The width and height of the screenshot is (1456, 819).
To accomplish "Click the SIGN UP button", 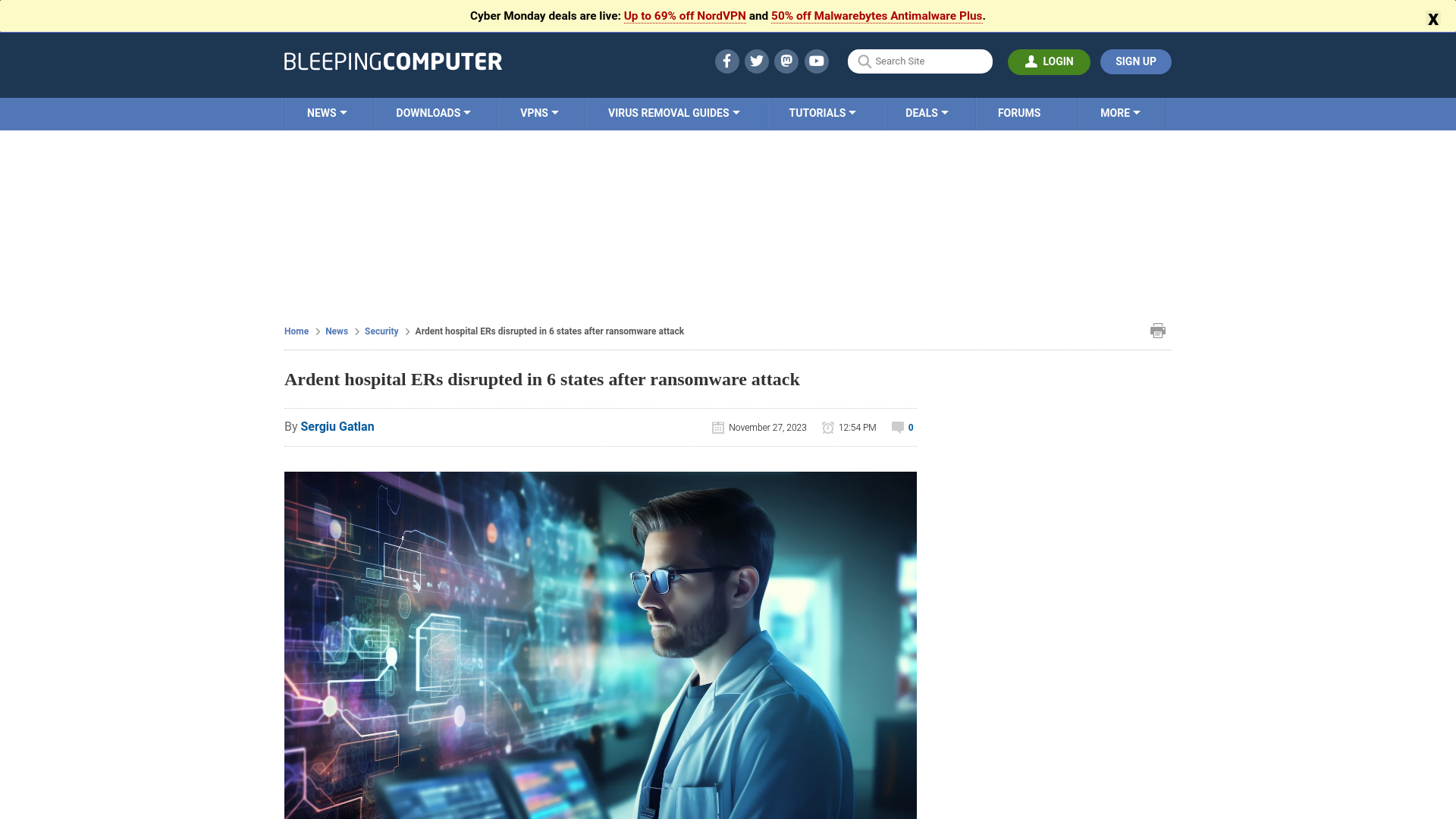I will (x=1136, y=61).
